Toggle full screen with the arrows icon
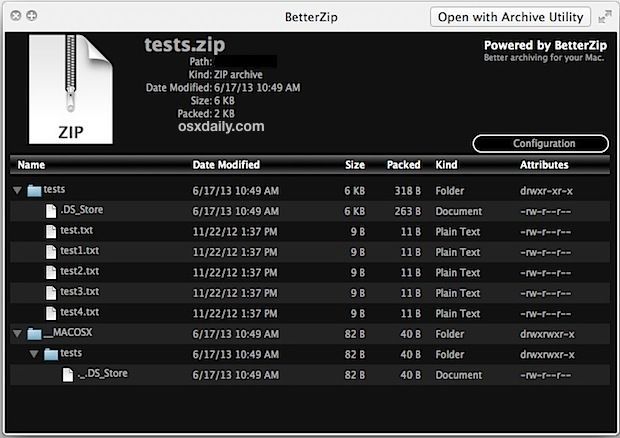This screenshot has width=620, height=438. pyautogui.click(x=605, y=17)
